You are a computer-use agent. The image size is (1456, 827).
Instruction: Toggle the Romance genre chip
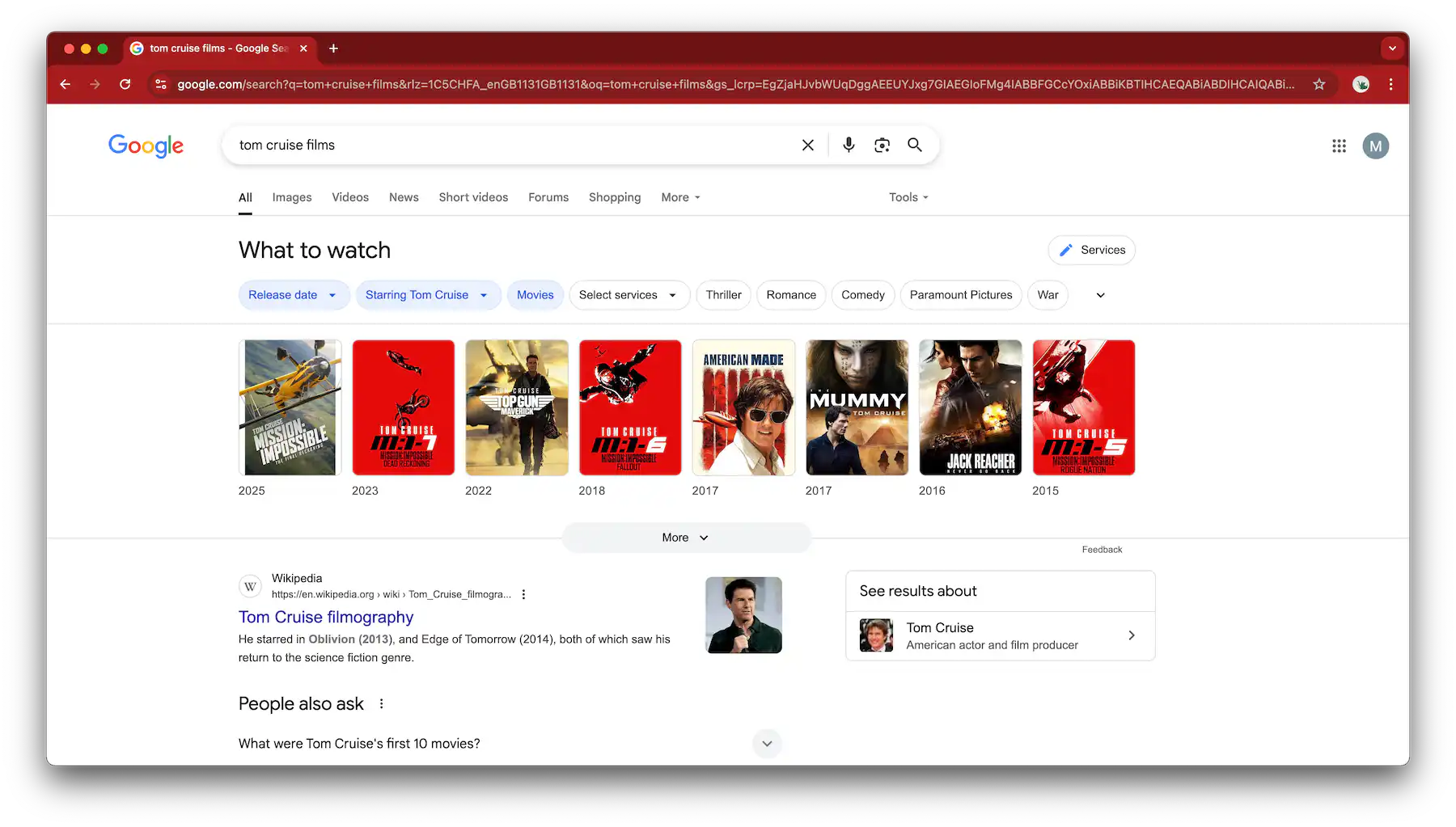pyautogui.click(x=791, y=295)
